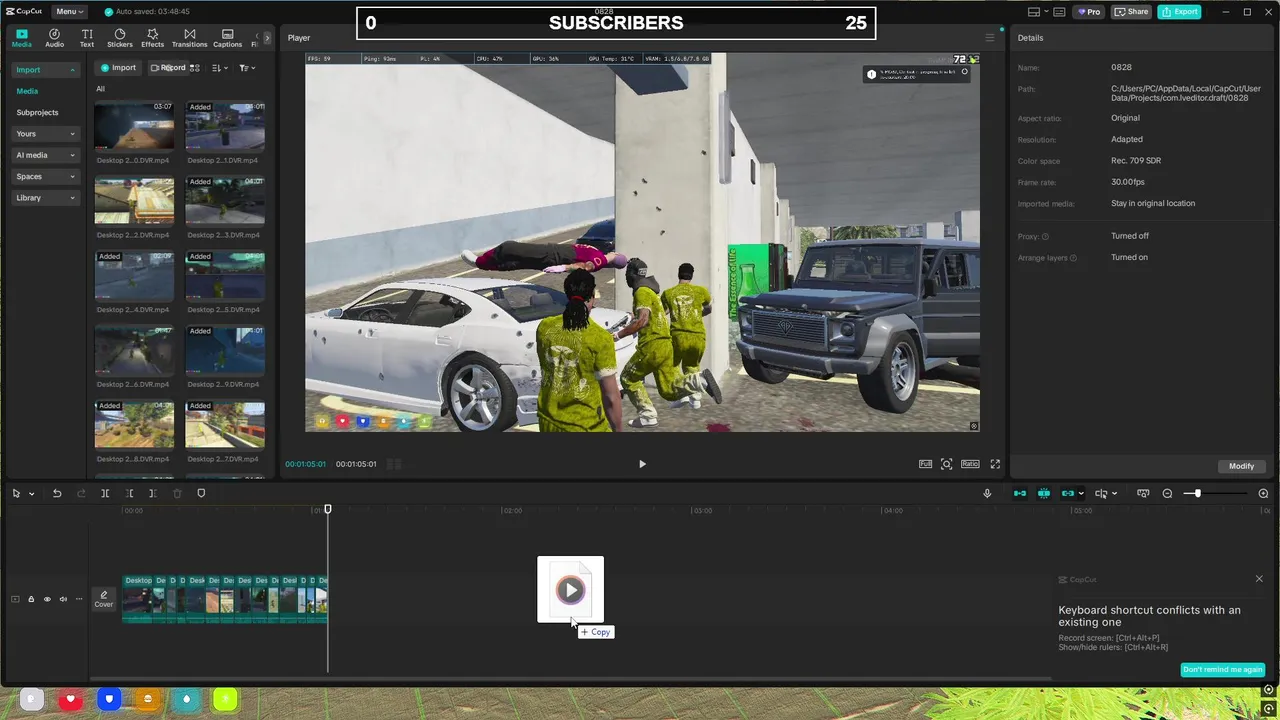
Task: Click the Split clip tool
Action: [x=105, y=493]
